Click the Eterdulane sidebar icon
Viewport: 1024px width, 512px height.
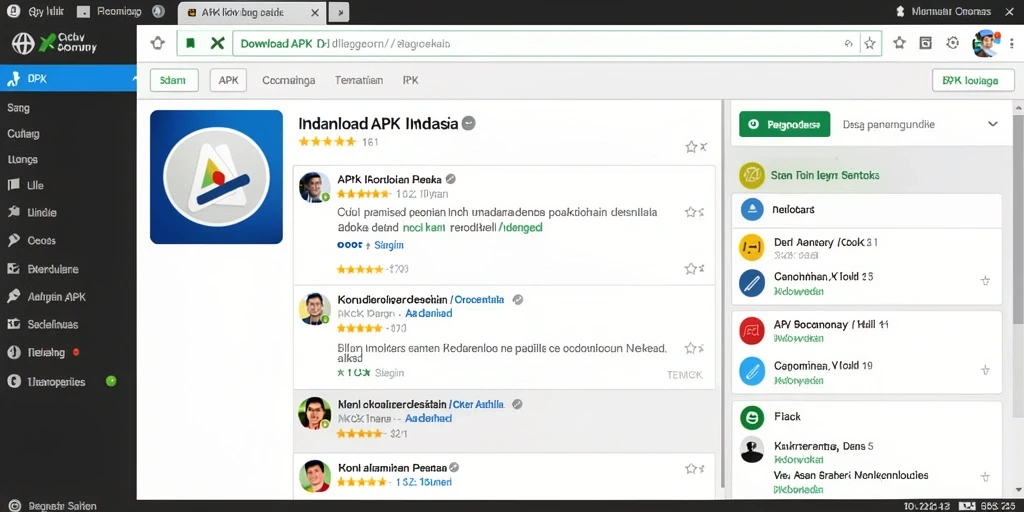click(x=13, y=268)
